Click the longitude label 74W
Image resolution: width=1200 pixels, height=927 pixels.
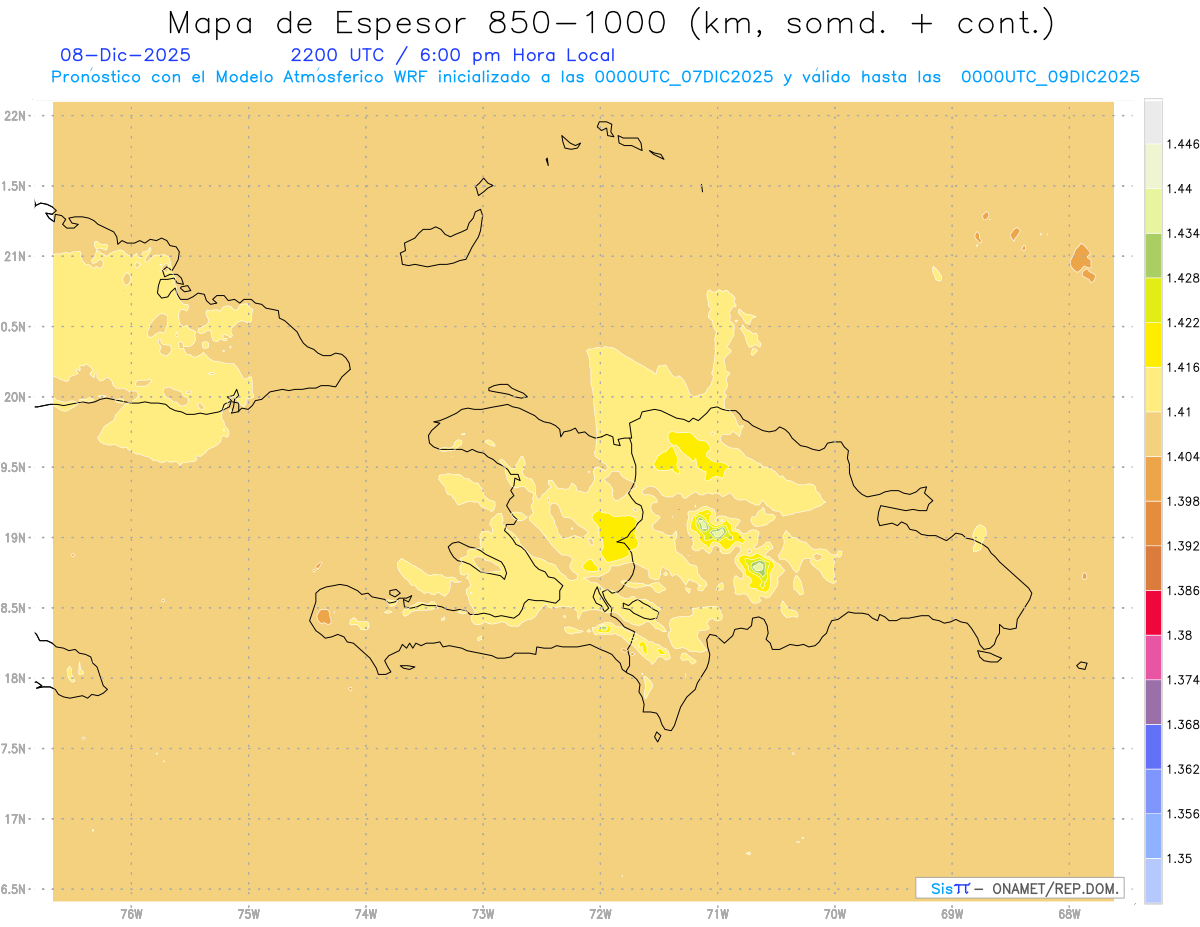pos(366,913)
